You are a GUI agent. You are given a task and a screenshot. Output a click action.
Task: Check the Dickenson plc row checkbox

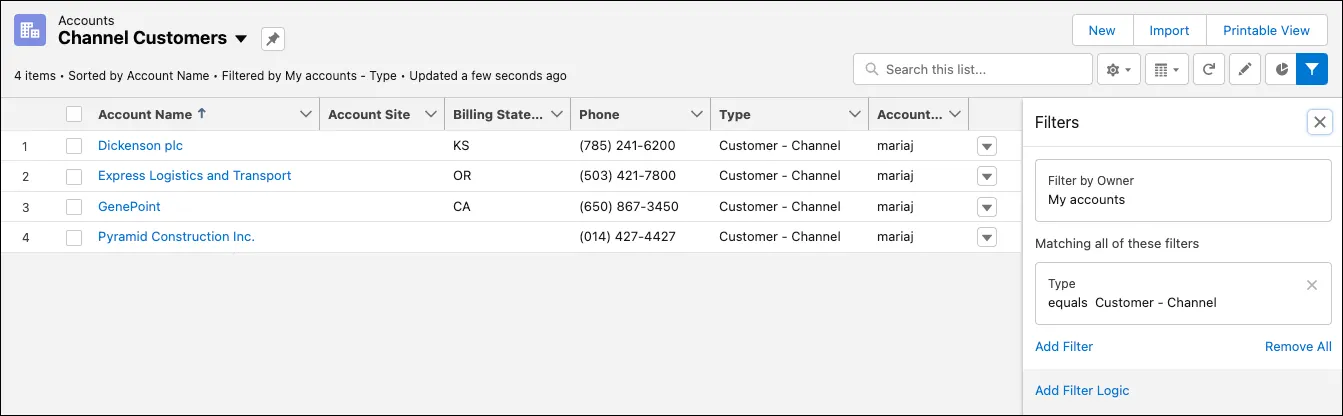tap(74, 146)
